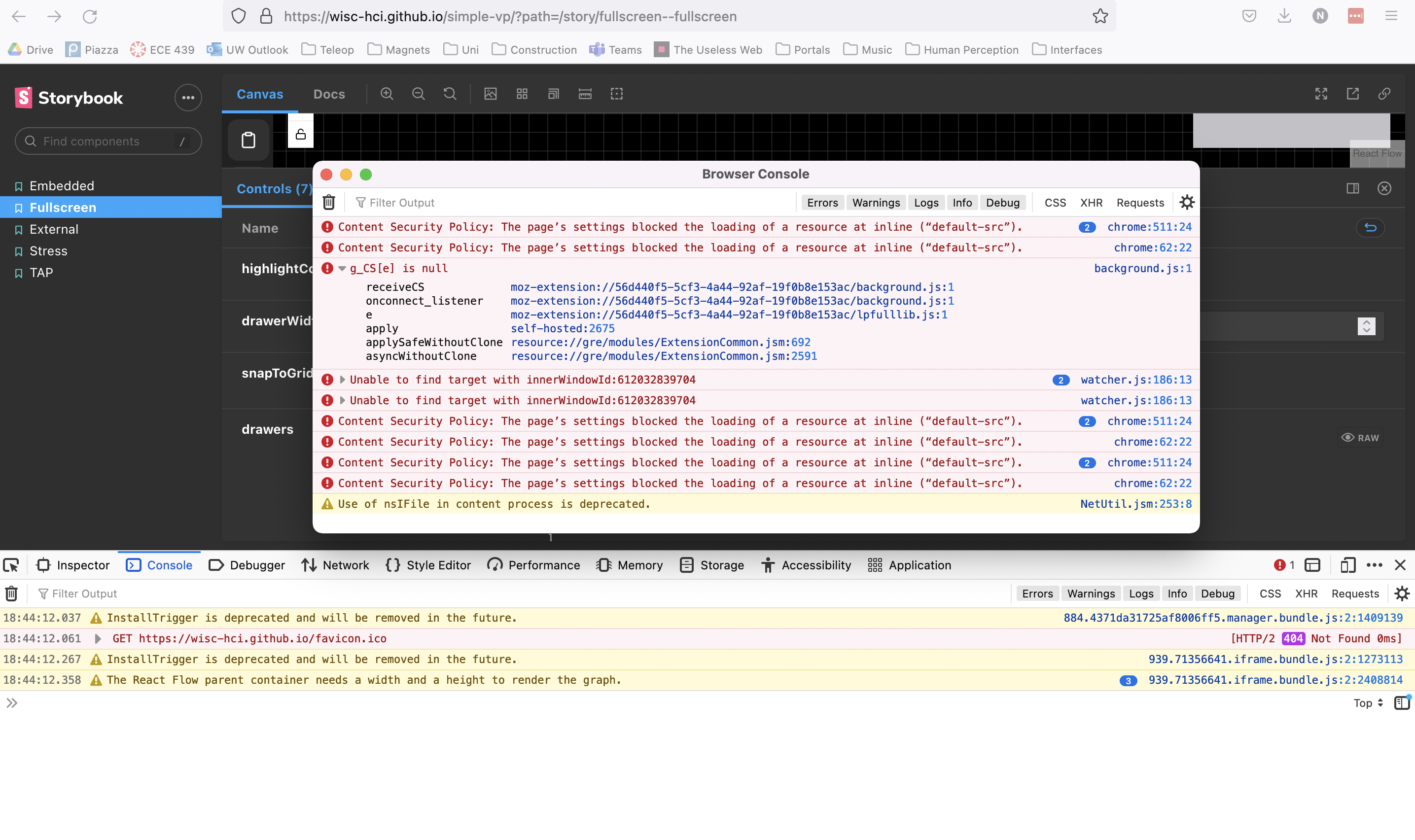The height and width of the screenshot is (840, 1415).
Task: Toggle the XHR filter in Browser Console
Action: click(1091, 202)
